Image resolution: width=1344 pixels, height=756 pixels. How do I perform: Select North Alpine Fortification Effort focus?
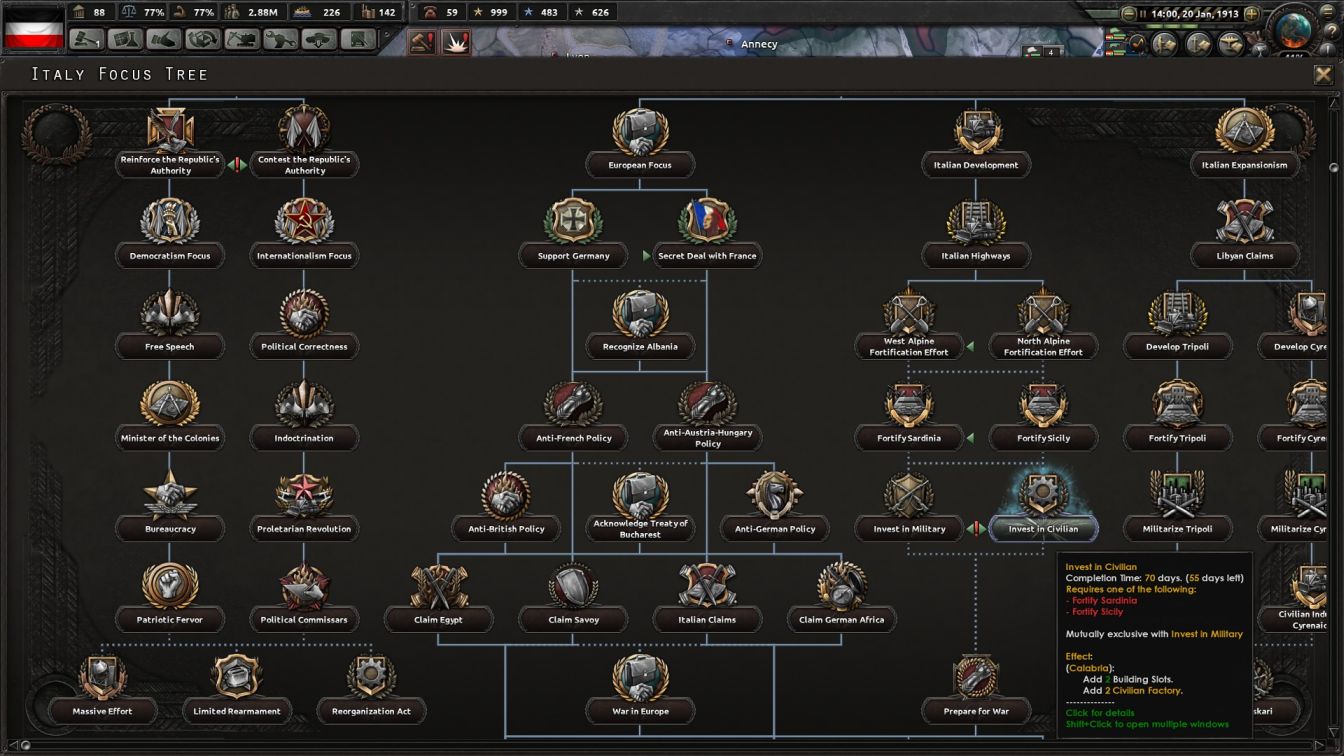[1043, 324]
